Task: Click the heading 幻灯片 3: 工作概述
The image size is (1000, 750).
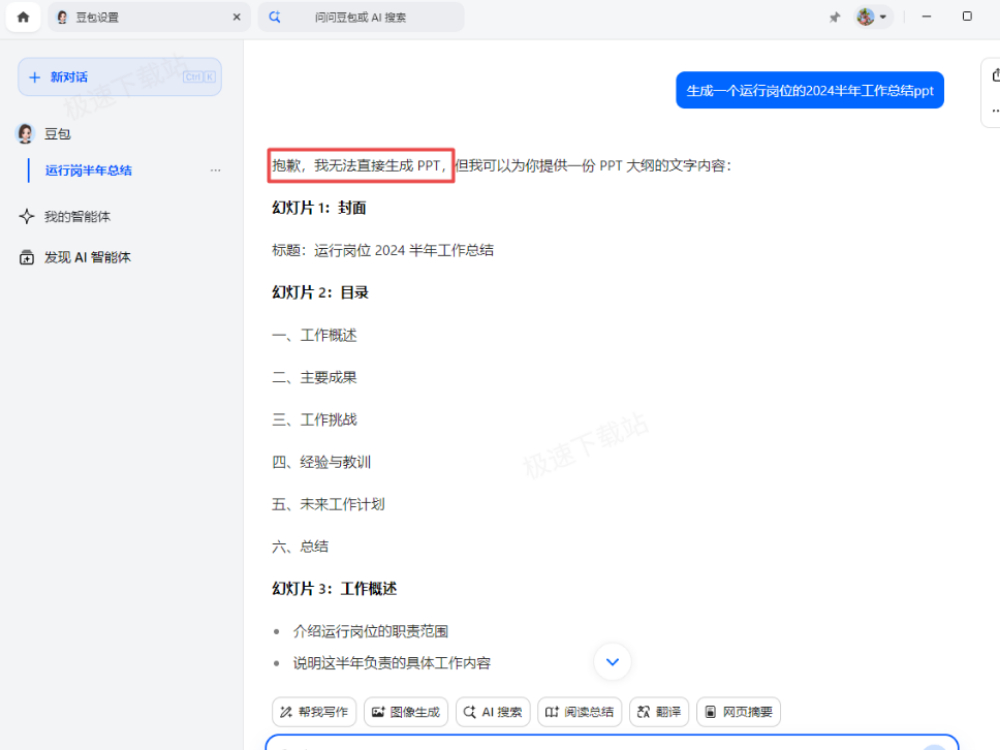Action: (x=334, y=589)
